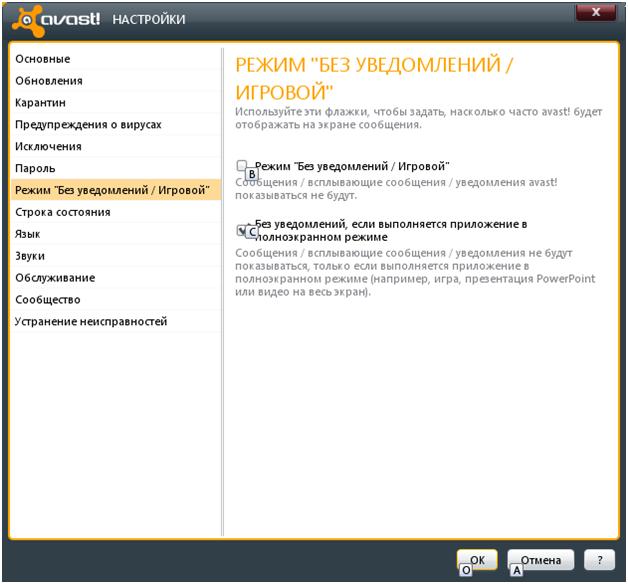Select Обслуживание in the sidebar
The width and height of the screenshot is (628, 584).
click(x=116, y=278)
